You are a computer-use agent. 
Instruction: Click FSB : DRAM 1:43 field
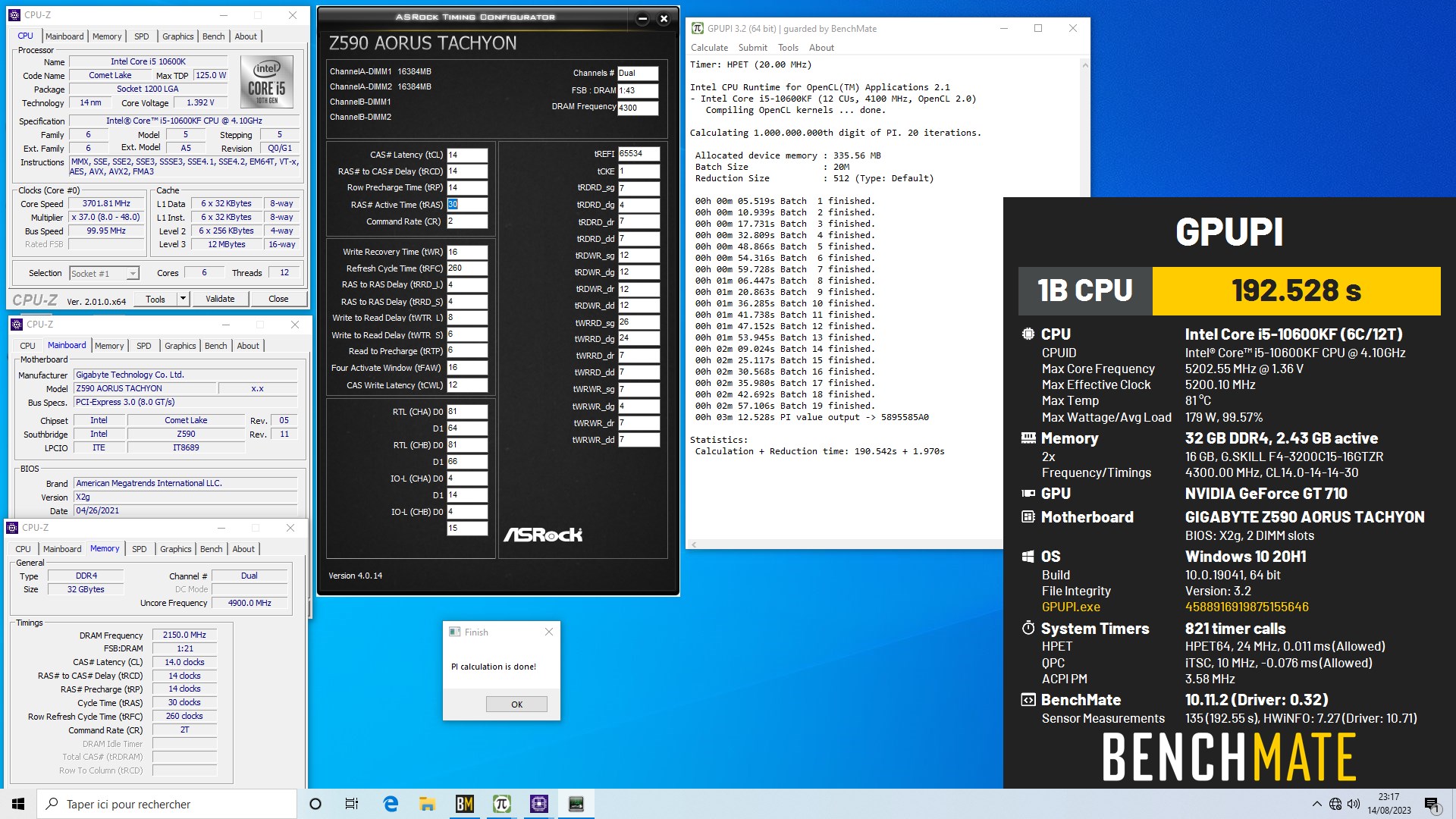[638, 90]
